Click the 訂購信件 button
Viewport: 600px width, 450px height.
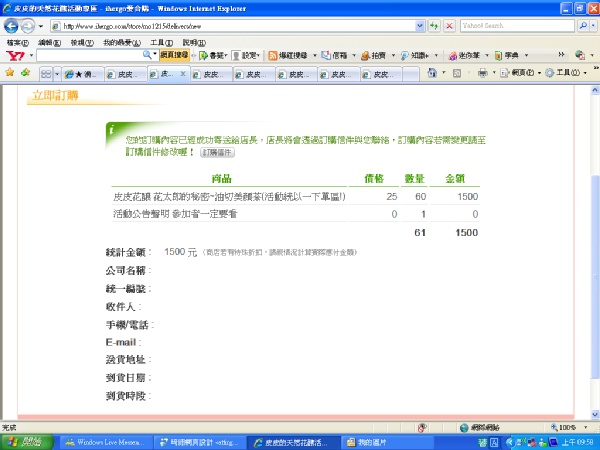click(x=217, y=153)
